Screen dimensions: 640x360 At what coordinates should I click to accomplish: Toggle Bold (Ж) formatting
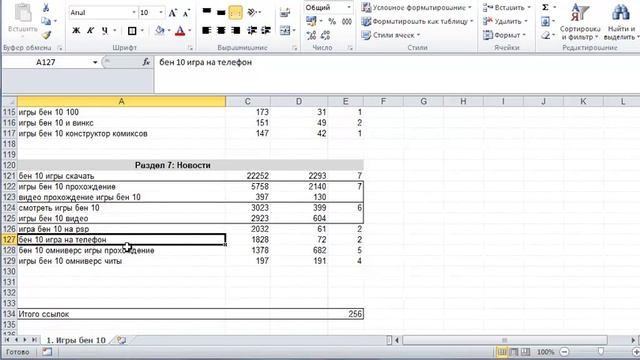tap(76, 31)
